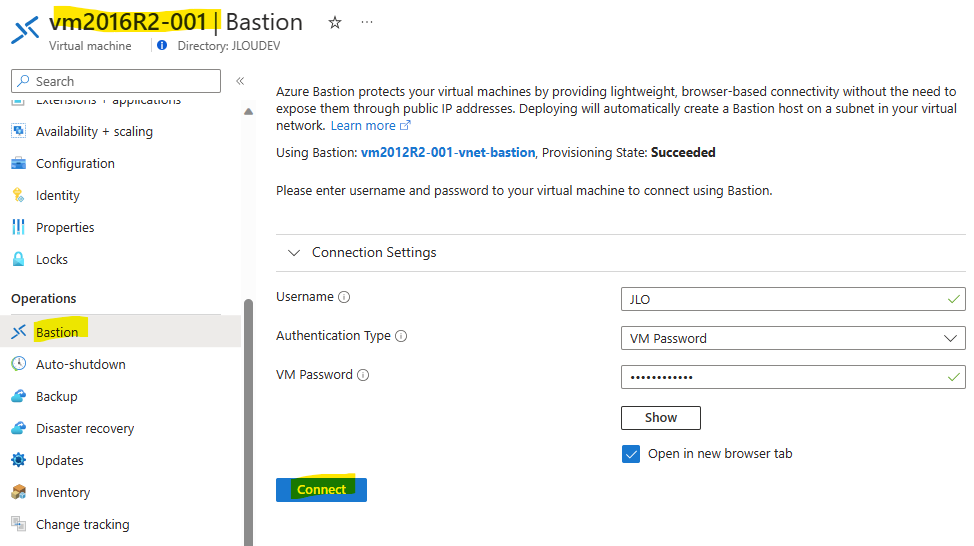Screen dimensions: 974x546
Task: Open the Learn more link
Action: point(363,125)
